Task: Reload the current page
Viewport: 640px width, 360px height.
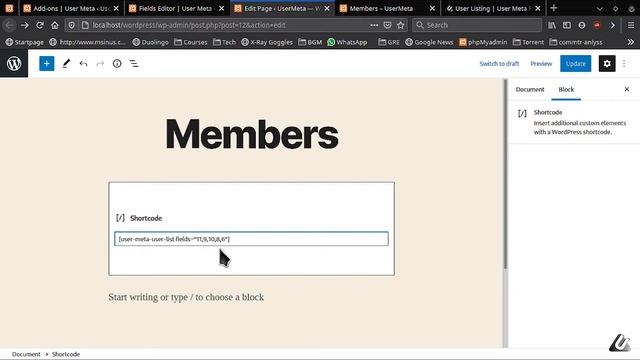Action: (40, 25)
